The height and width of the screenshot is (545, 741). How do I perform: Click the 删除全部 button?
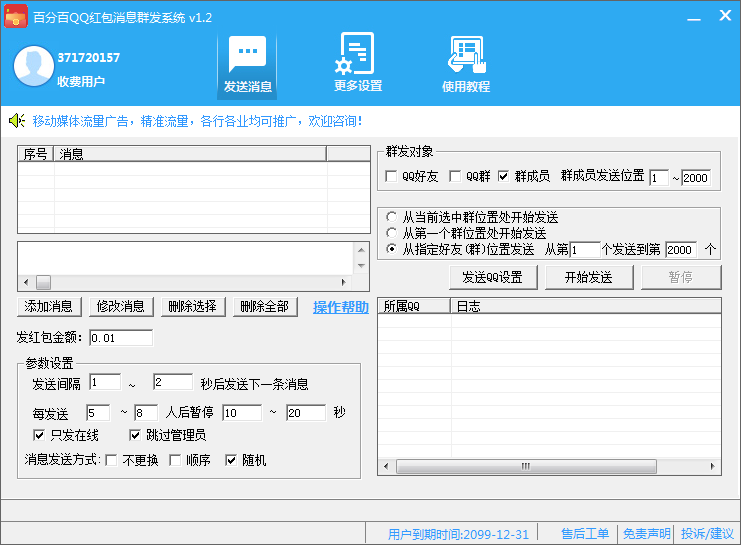(265, 307)
